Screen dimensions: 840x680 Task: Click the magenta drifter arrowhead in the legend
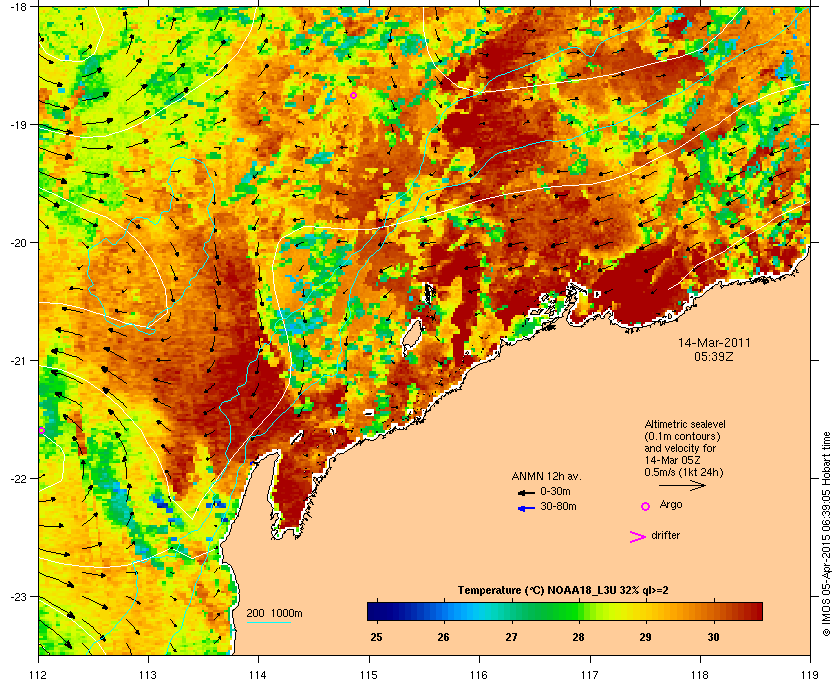638,537
